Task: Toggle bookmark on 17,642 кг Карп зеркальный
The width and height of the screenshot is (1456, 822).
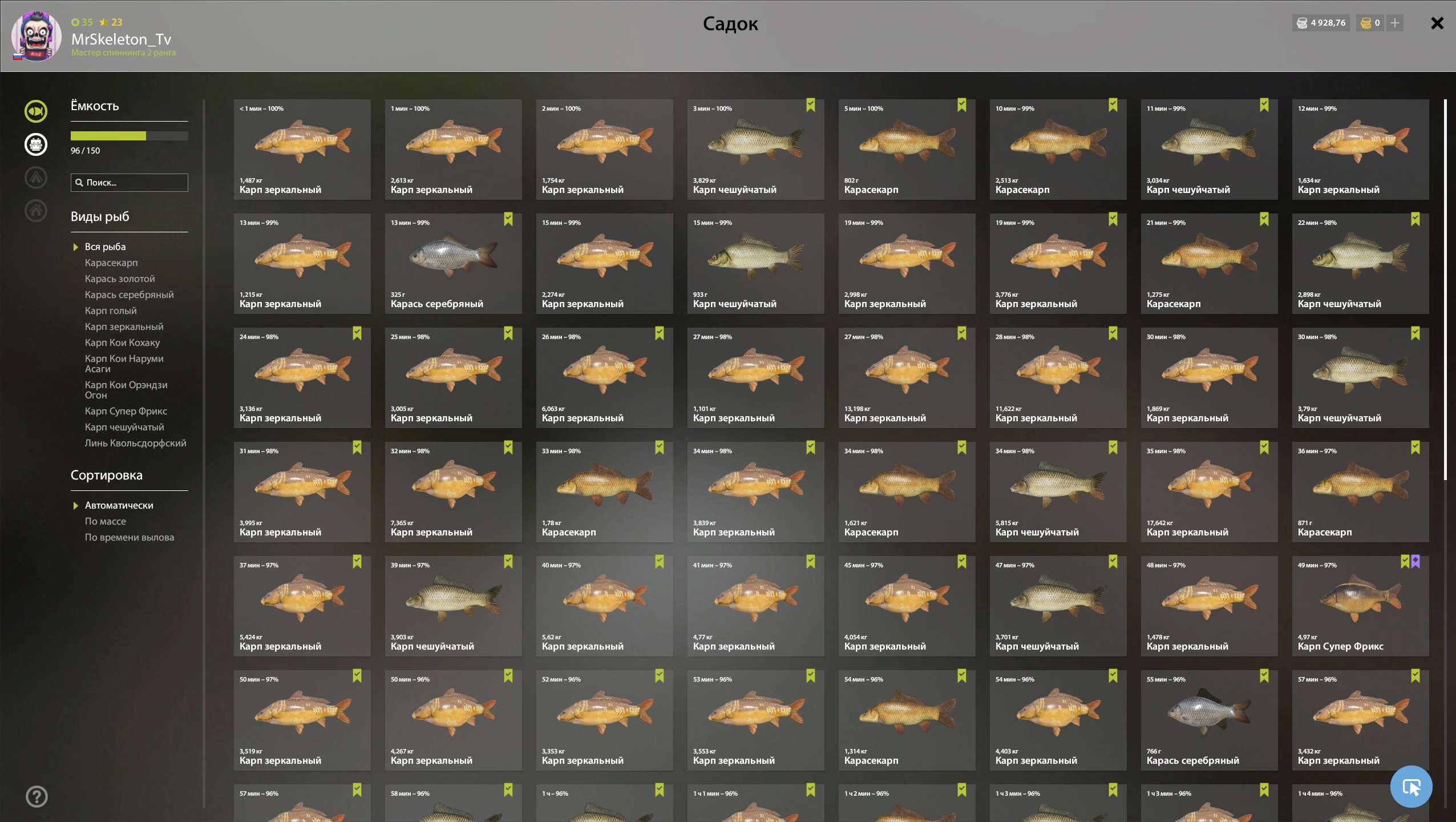Action: pos(1264,448)
